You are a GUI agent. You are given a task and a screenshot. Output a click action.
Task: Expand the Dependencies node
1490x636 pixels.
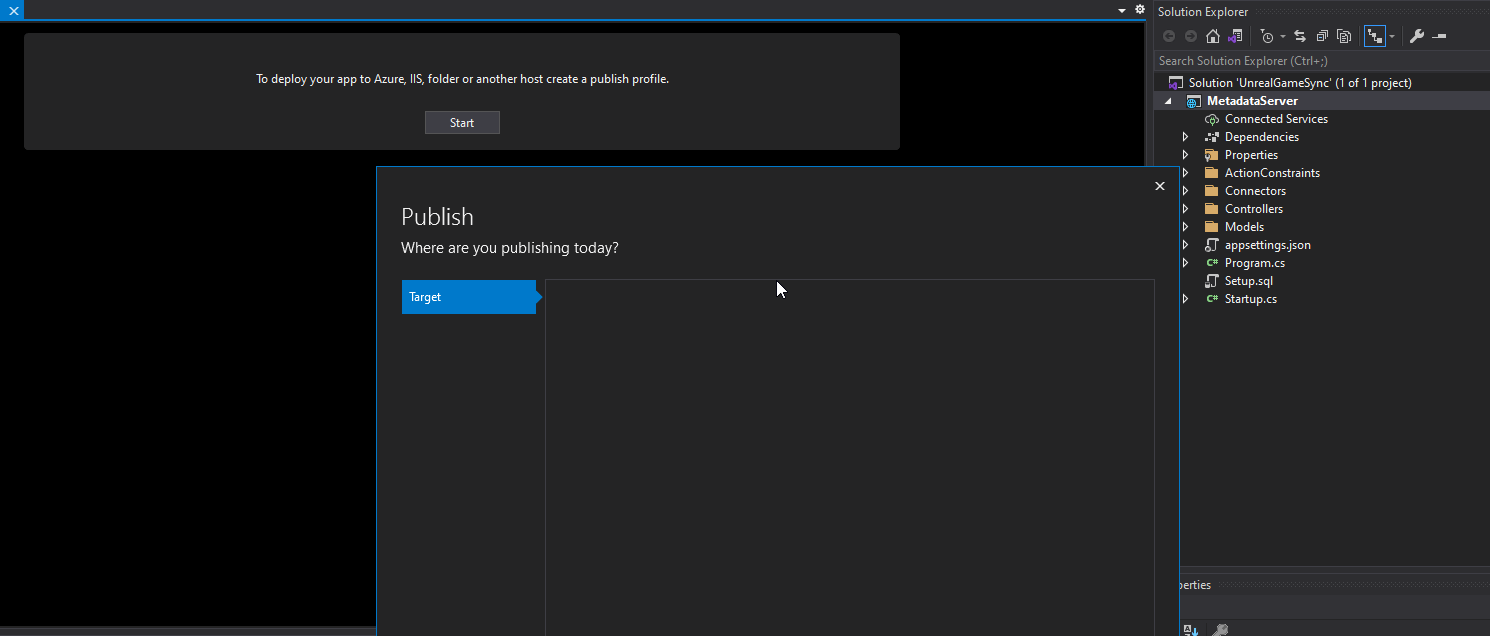coord(1183,136)
